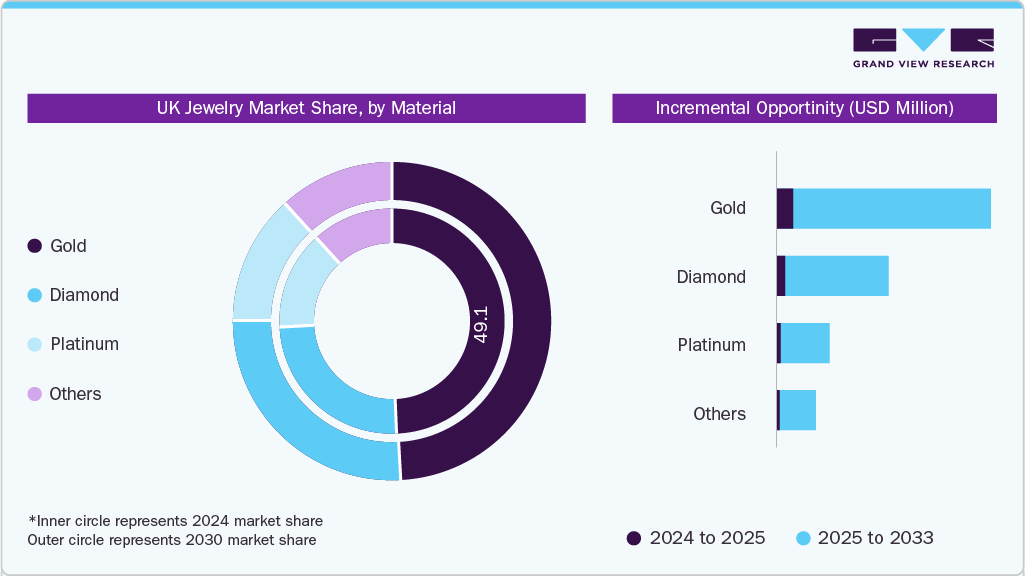Click the 49.1 value label on the donut

tap(482, 323)
